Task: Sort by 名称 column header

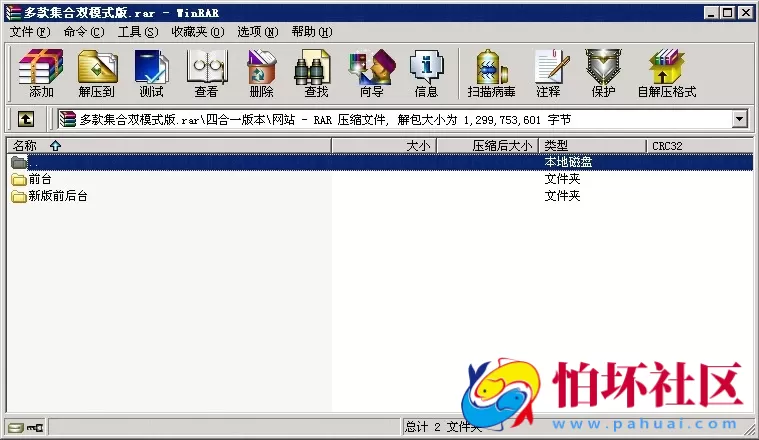Action: click(169, 146)
